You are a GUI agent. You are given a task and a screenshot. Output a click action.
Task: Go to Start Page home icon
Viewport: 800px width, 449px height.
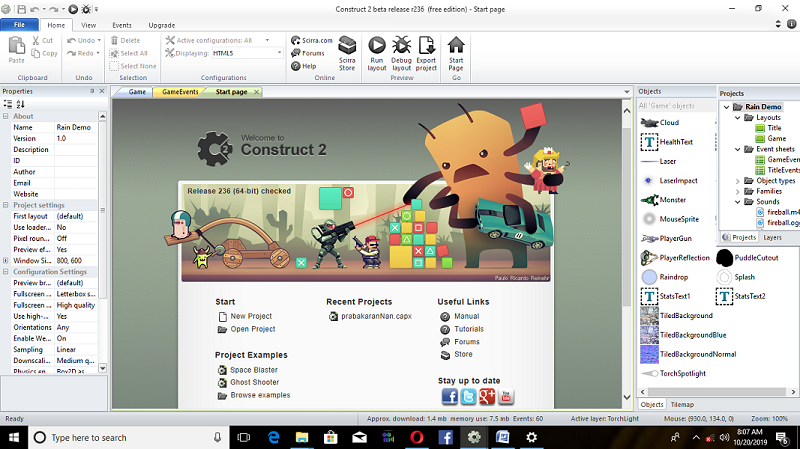pyautogui.click(x=456, y=45)
